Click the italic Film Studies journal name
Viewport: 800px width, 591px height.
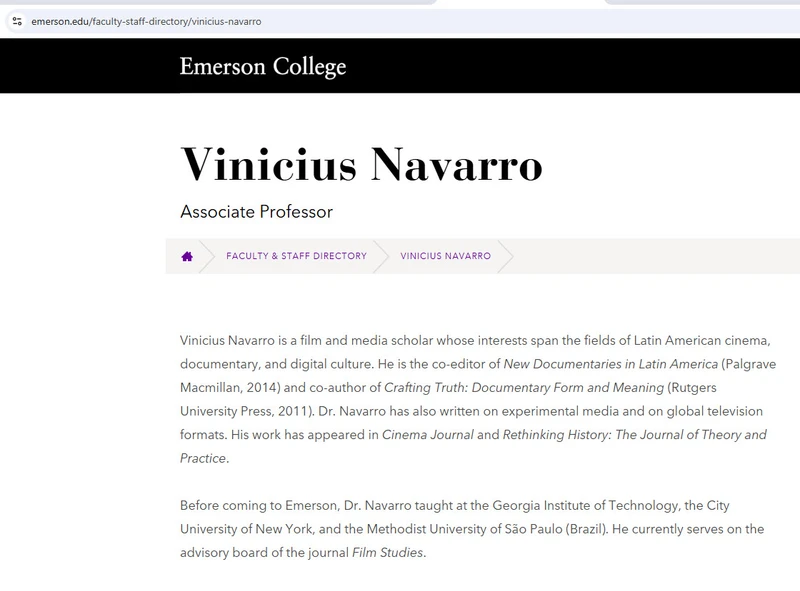tap(387, 552)
